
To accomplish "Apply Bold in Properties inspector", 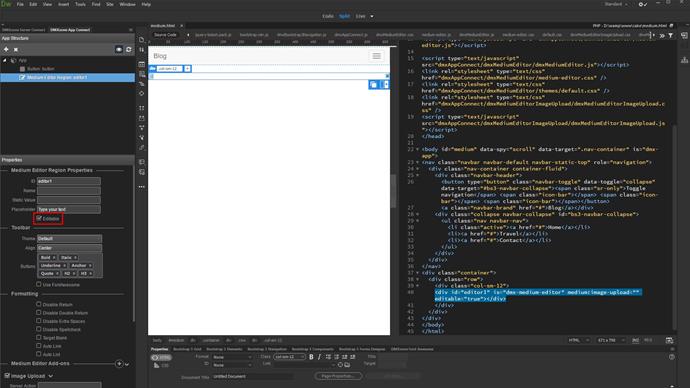I will 311,357.
